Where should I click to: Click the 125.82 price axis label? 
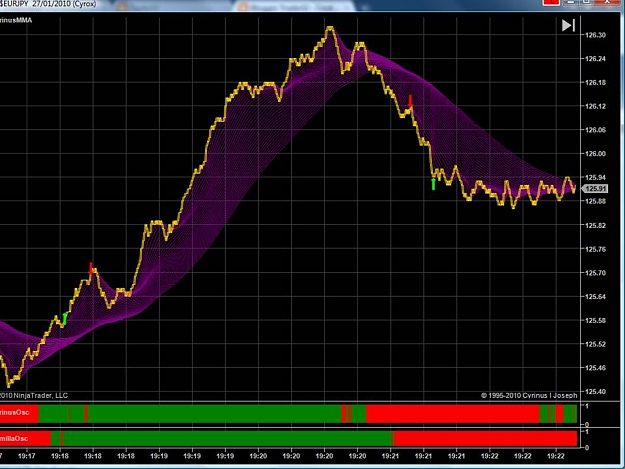[x=595, y=225]
